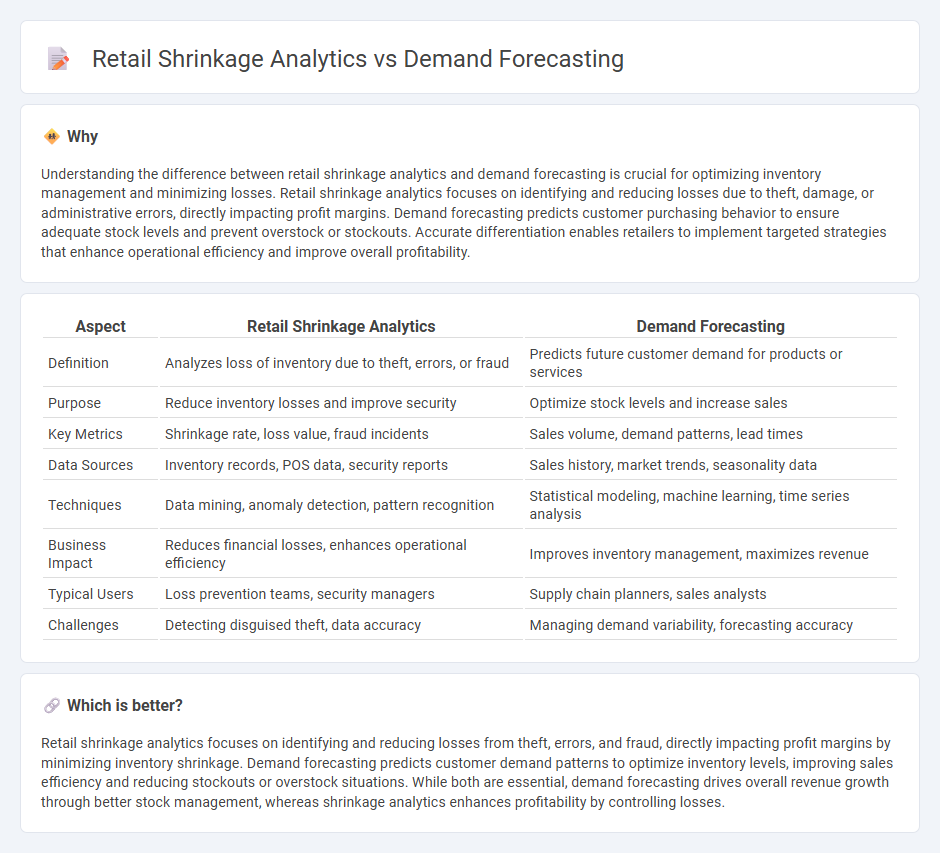Click the Which is better? heading
Screen dimensions: 940x853
coord(125,706)
